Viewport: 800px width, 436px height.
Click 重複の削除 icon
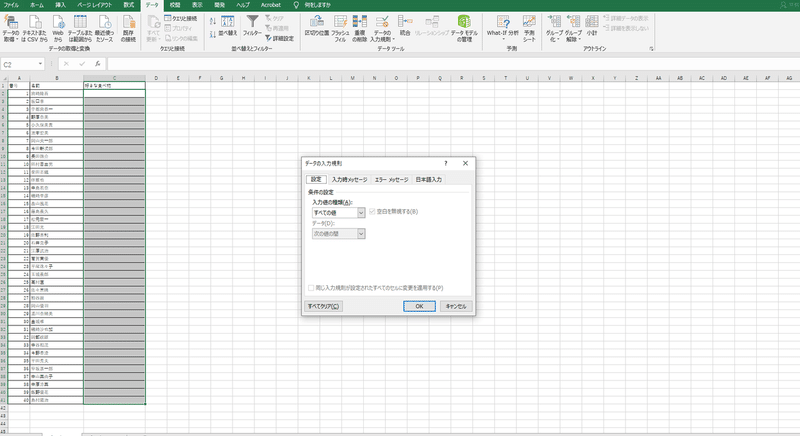click(x=360, y=29)
